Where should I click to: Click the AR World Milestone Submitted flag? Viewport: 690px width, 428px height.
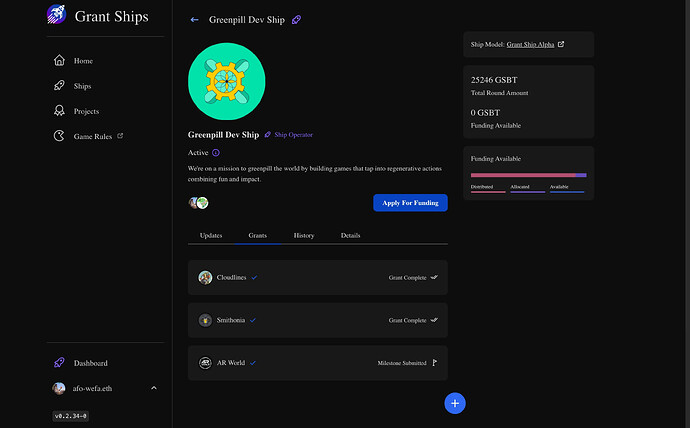click(434, 362)
